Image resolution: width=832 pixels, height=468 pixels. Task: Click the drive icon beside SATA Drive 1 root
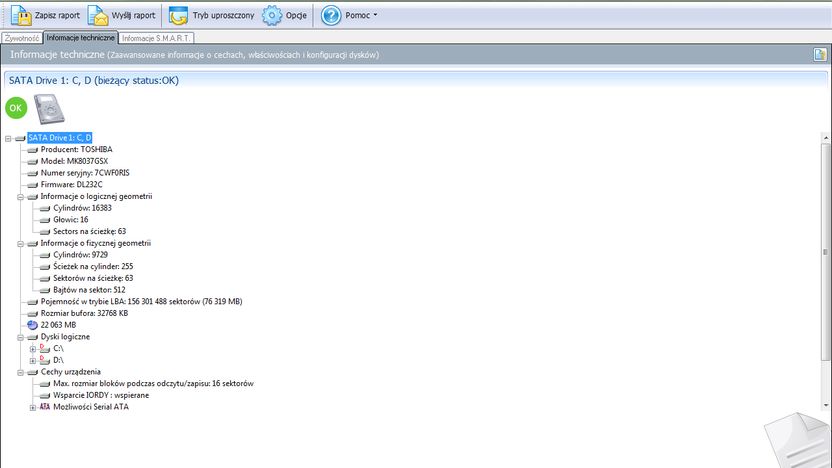pos(20,138)
